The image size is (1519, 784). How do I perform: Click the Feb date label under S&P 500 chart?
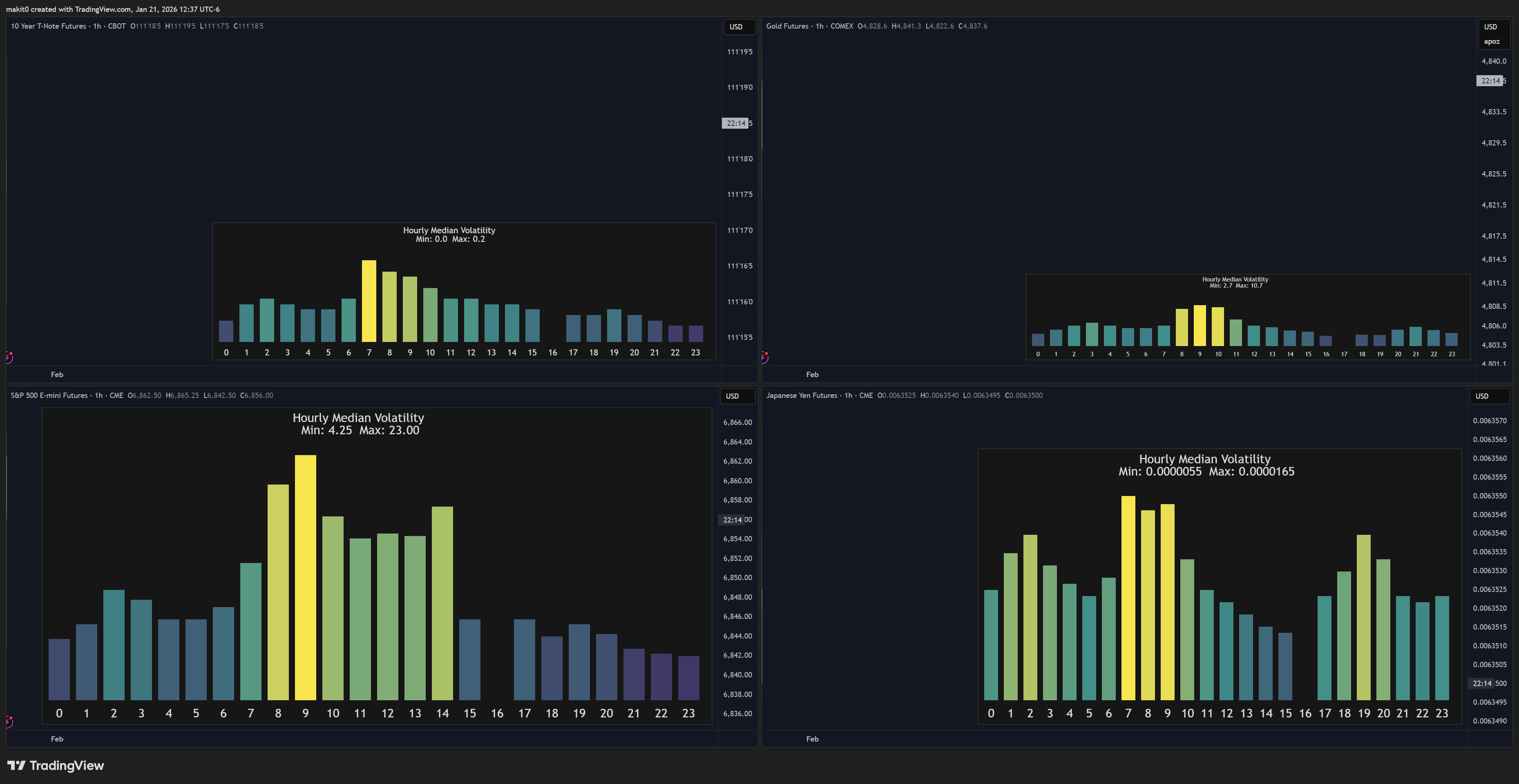(57, 739)
